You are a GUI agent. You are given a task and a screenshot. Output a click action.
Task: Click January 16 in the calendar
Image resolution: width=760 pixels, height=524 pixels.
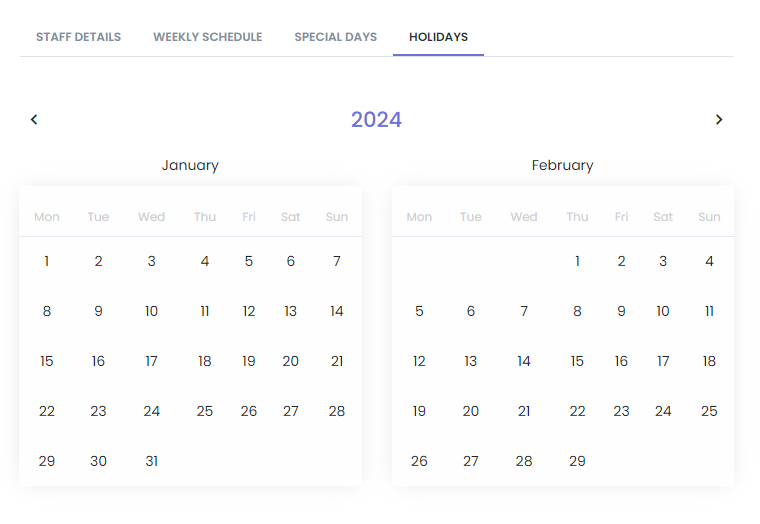(x=98, y=361)
